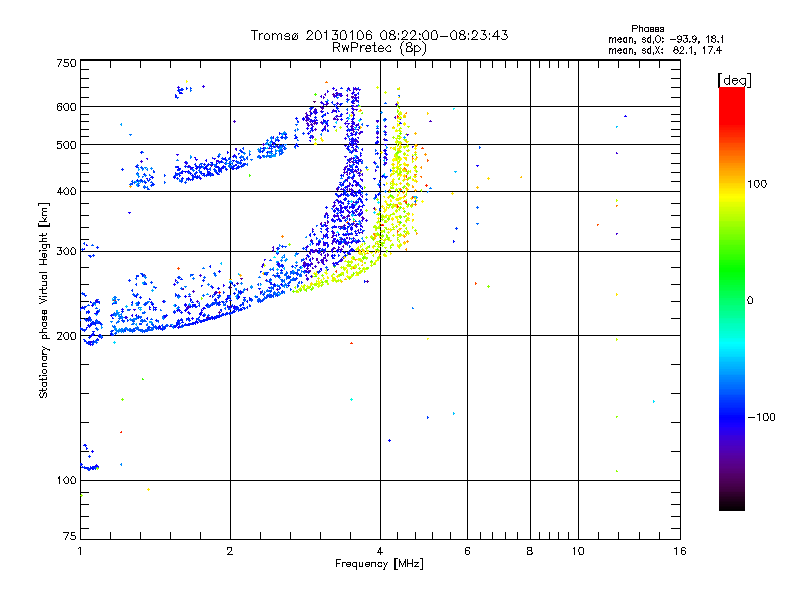Click the x-axis tick label '6'
800x600 pixels.
click(467, 551)
